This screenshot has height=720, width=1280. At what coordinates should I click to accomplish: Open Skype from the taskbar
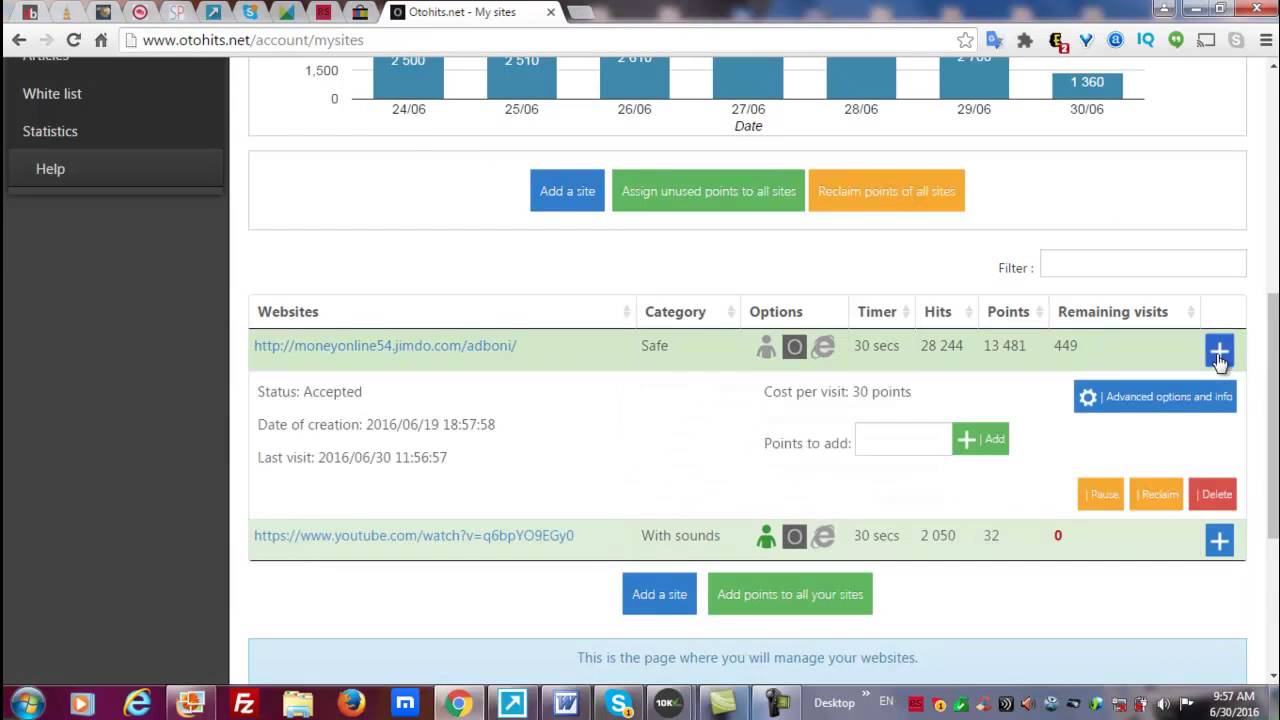pos(619,703)
